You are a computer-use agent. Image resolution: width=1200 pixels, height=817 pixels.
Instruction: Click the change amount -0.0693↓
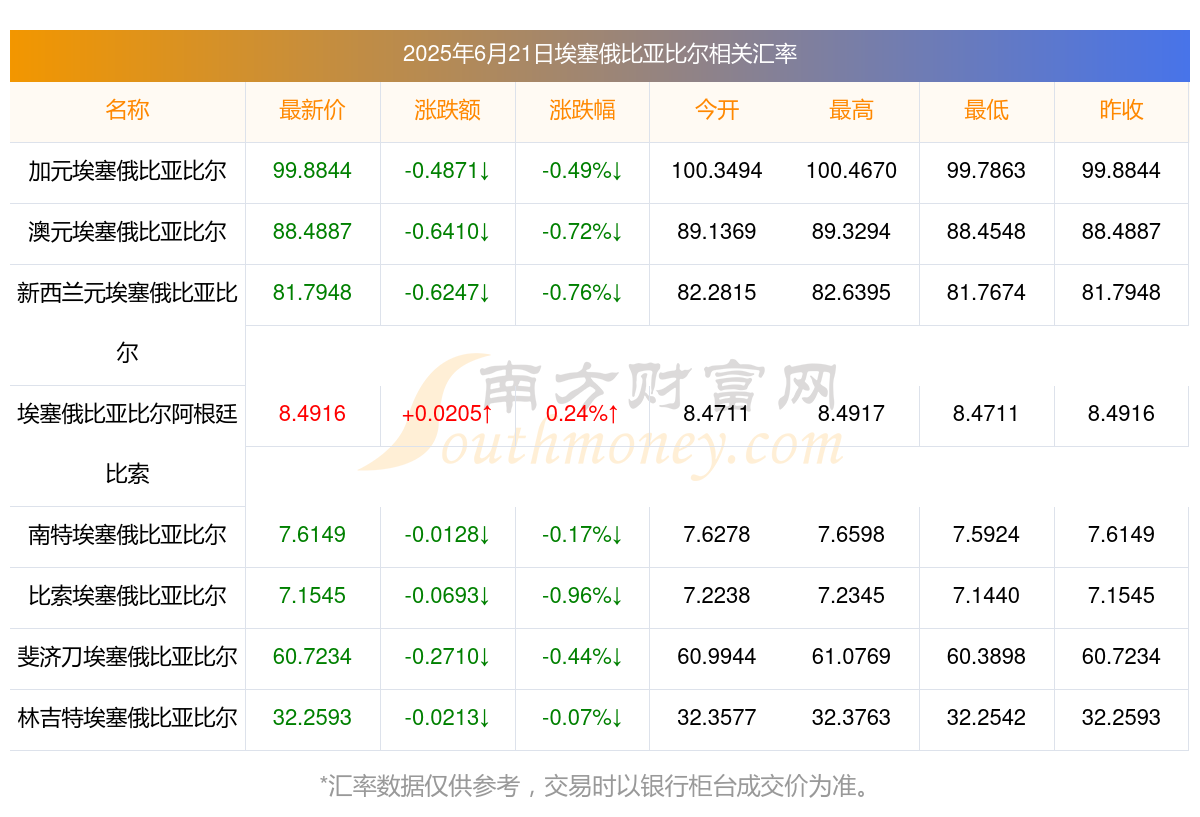point(447,596)
